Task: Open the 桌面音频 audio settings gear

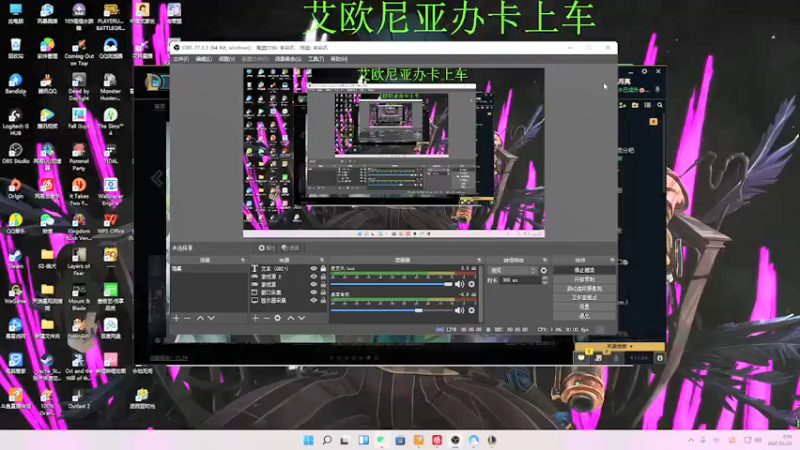Action: pyautogui.click(x=471, y=310)
